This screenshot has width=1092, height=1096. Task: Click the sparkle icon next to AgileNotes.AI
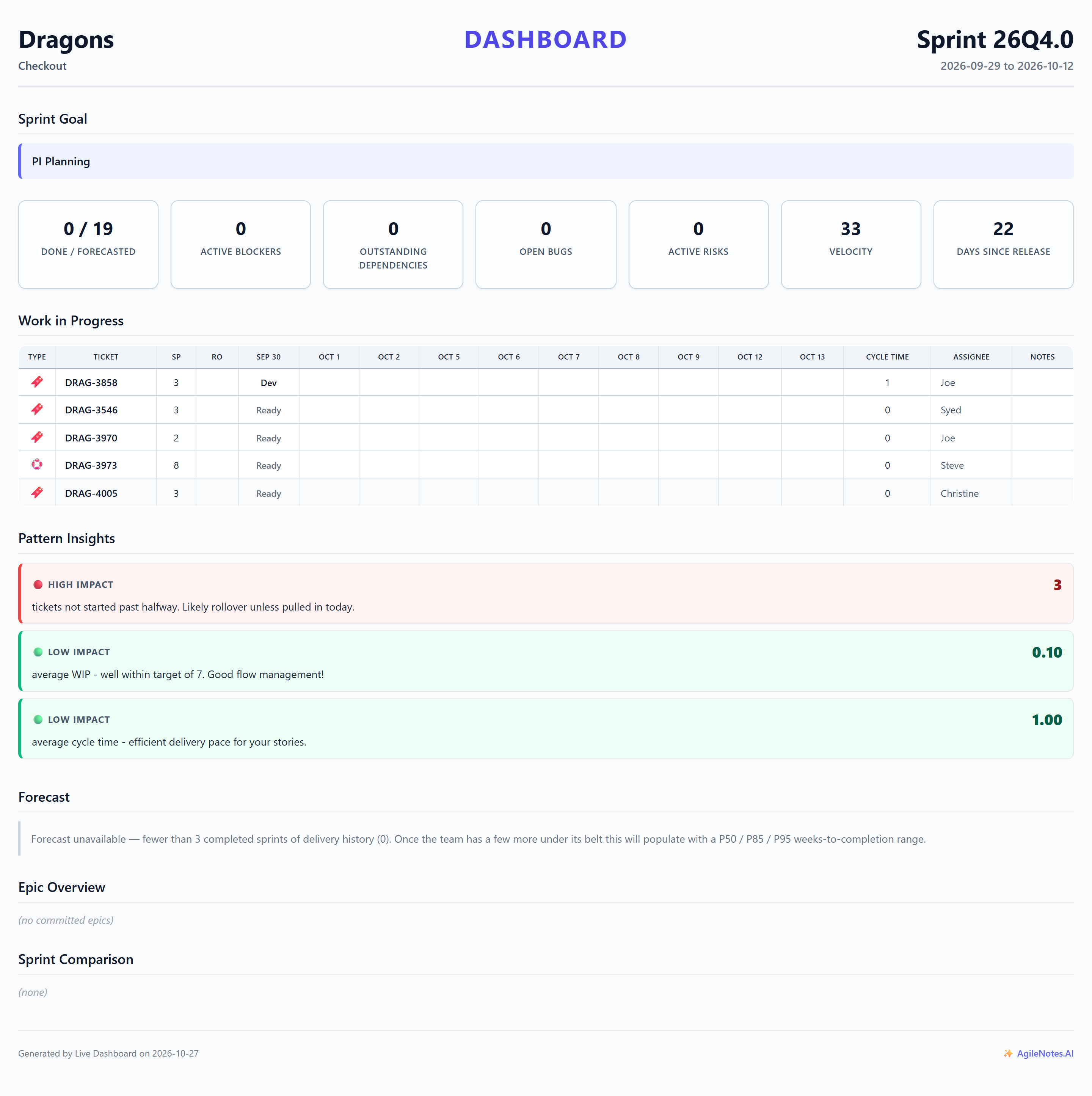[x=1008, y=1054]
